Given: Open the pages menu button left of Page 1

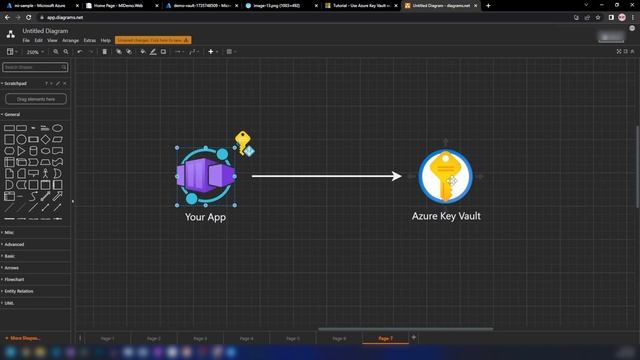Looking at the screenshot, I should pos(80,338).
